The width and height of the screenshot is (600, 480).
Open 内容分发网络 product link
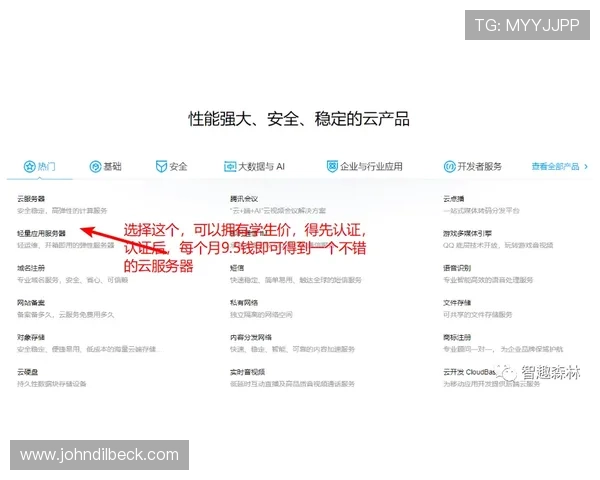tap(251, 337)
